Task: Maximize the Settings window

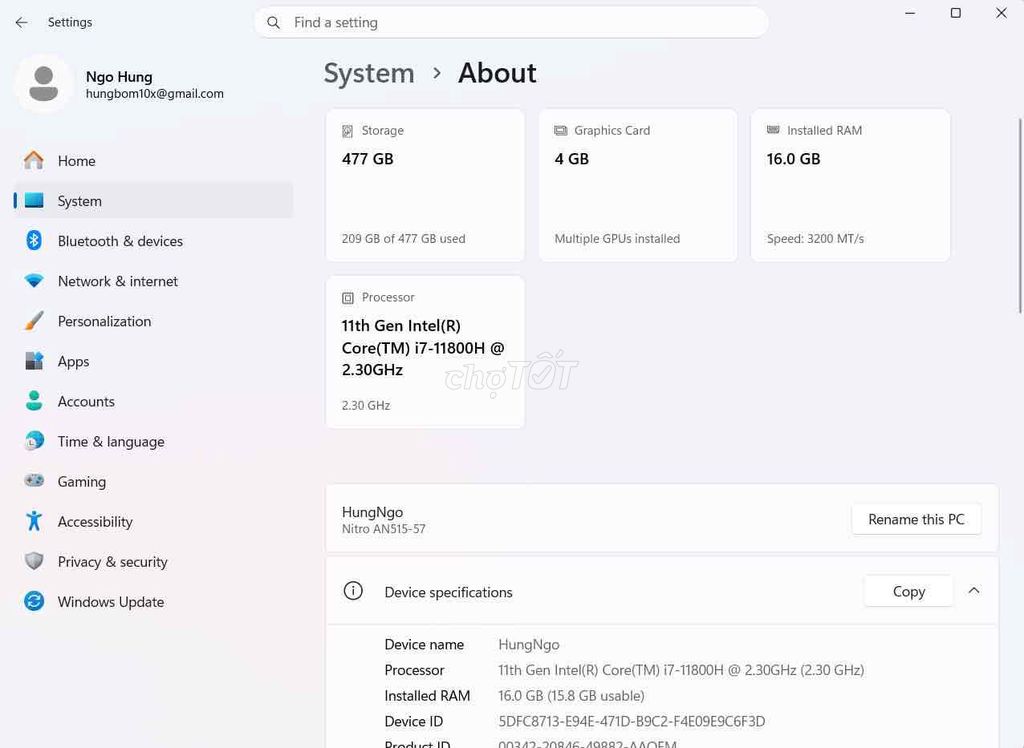Action: (955, 13)
